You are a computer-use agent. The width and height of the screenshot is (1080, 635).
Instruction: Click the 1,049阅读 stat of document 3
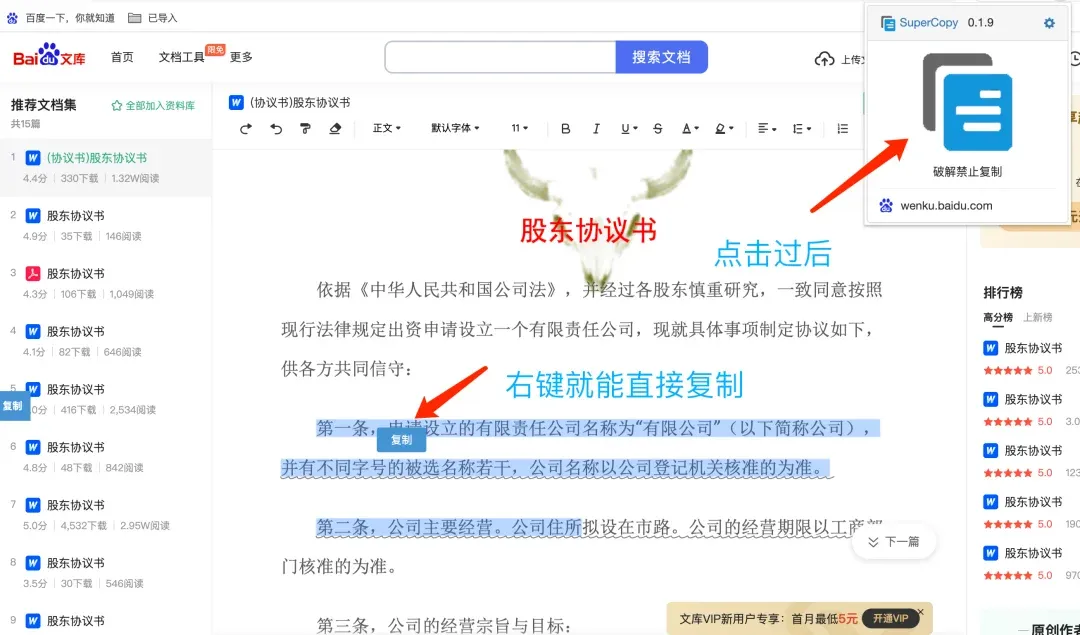click(x=131, y=294)
